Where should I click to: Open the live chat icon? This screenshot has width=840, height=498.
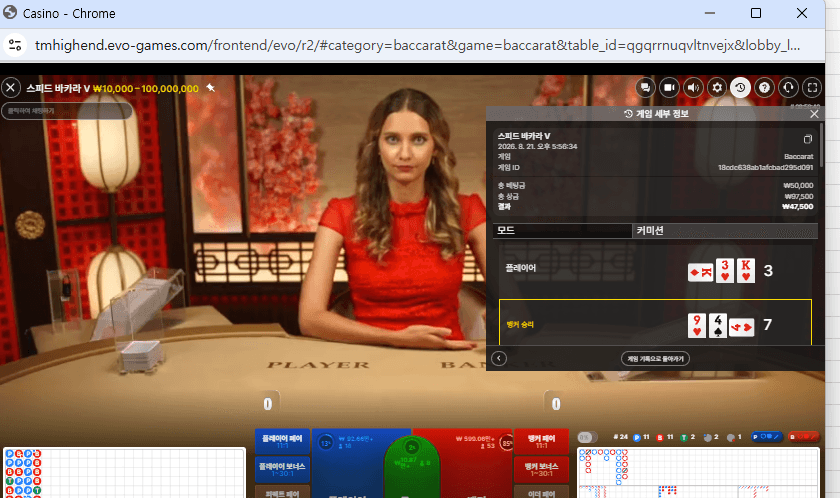click(x=646, y=87)
